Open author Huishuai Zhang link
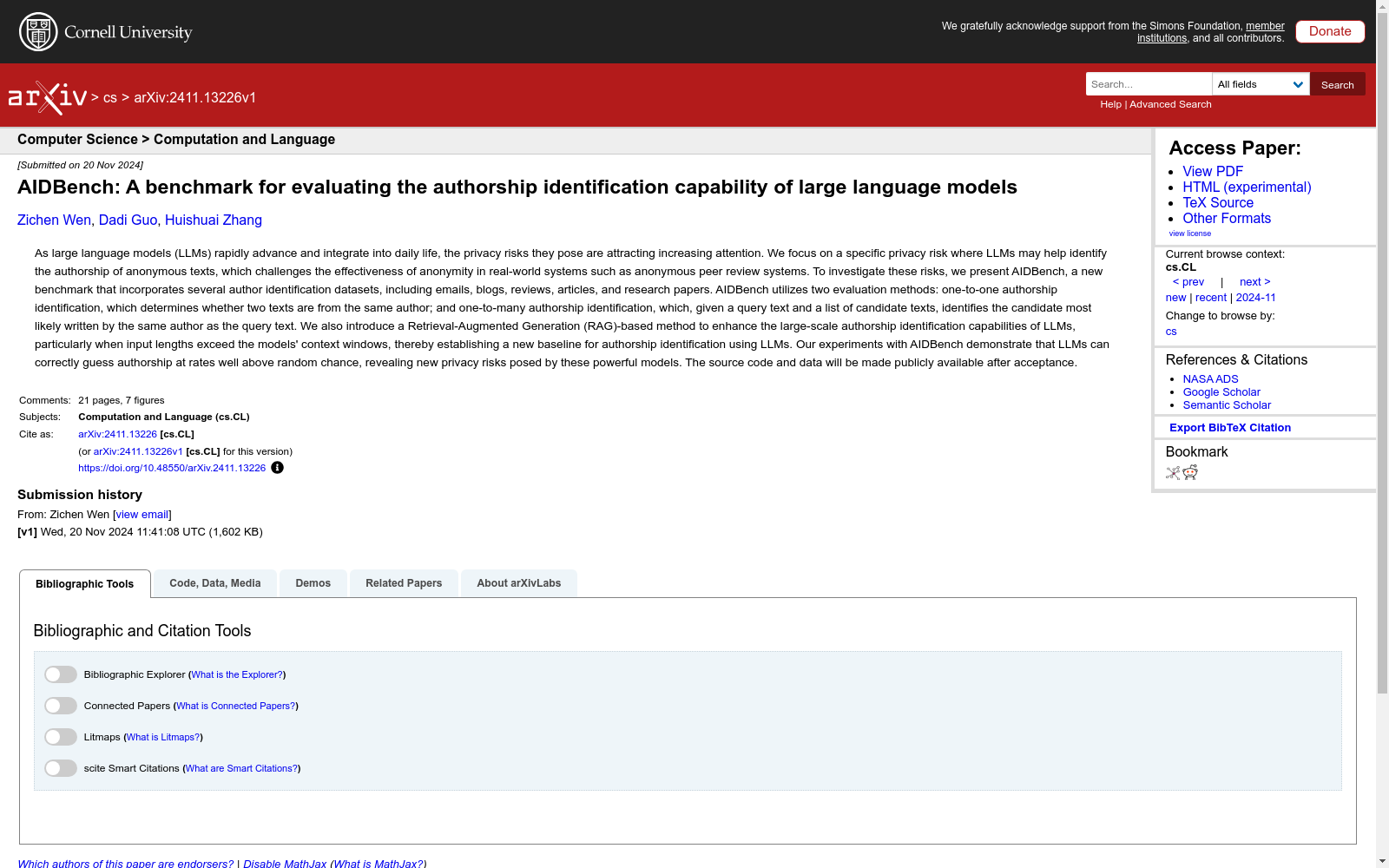 pyautogui.click(x=214, y=220)
